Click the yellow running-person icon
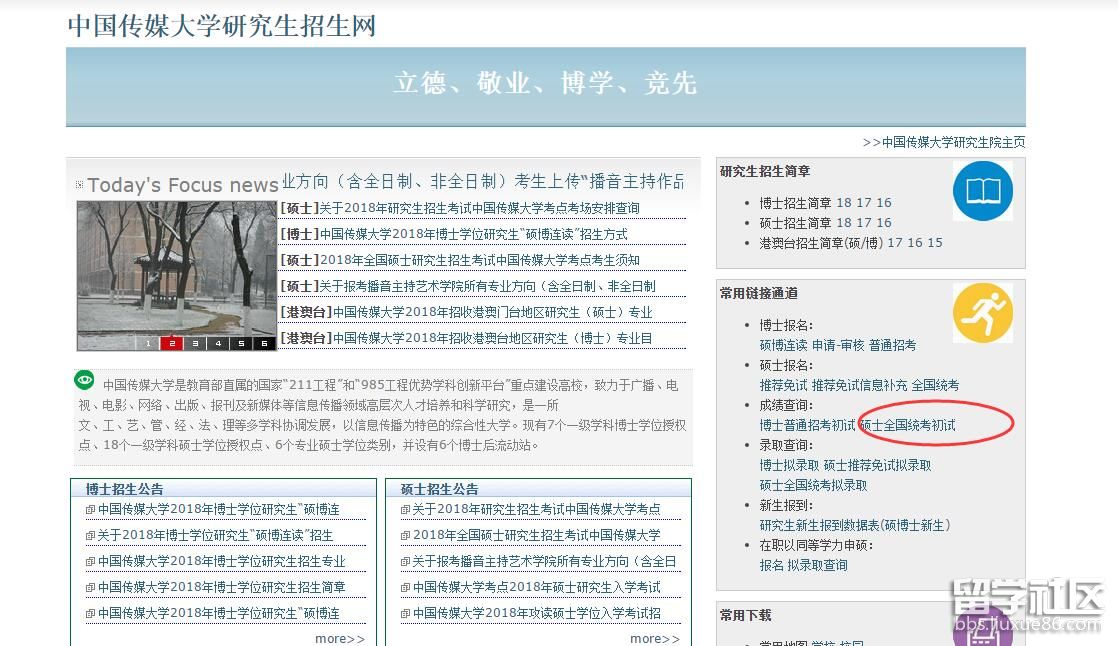1118x646 pixels. (982, 313)
